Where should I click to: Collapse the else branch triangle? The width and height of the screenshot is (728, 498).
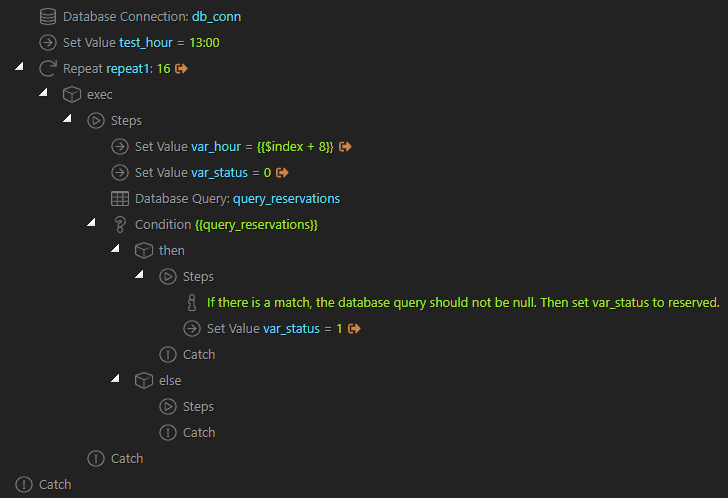pyautogui.click(x=115, y=379)
